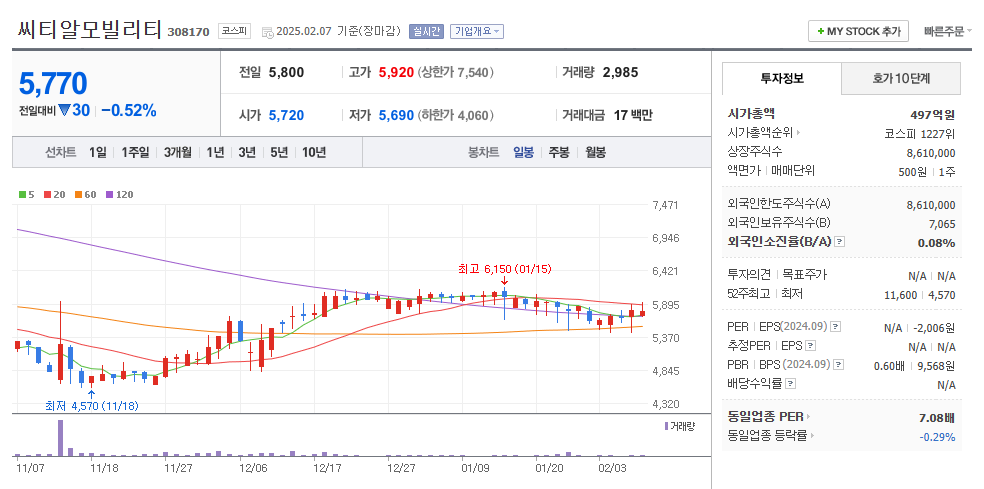Viewport: 984px width, 489px height.
Task: Click the -0.29% sector change value
Action: 938,436
